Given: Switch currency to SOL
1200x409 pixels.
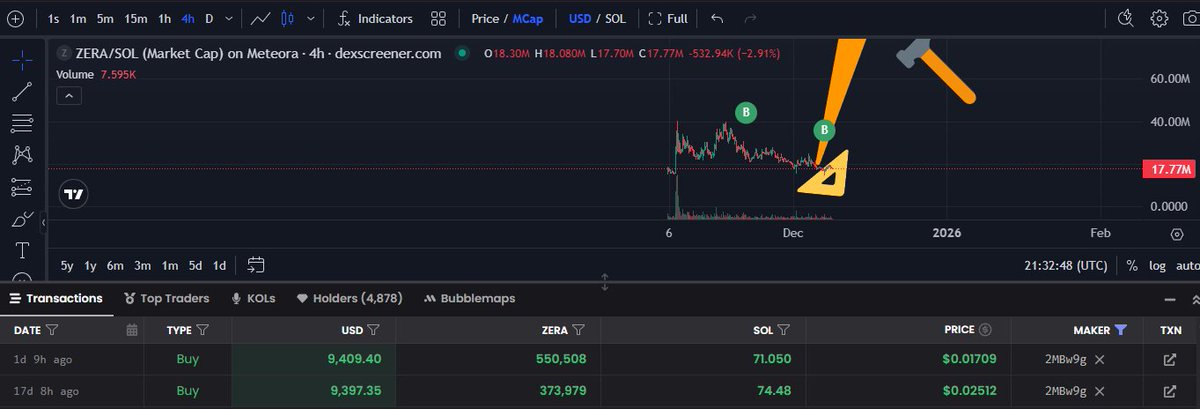Looking at the screenshot, I should (x=615, y=18).
